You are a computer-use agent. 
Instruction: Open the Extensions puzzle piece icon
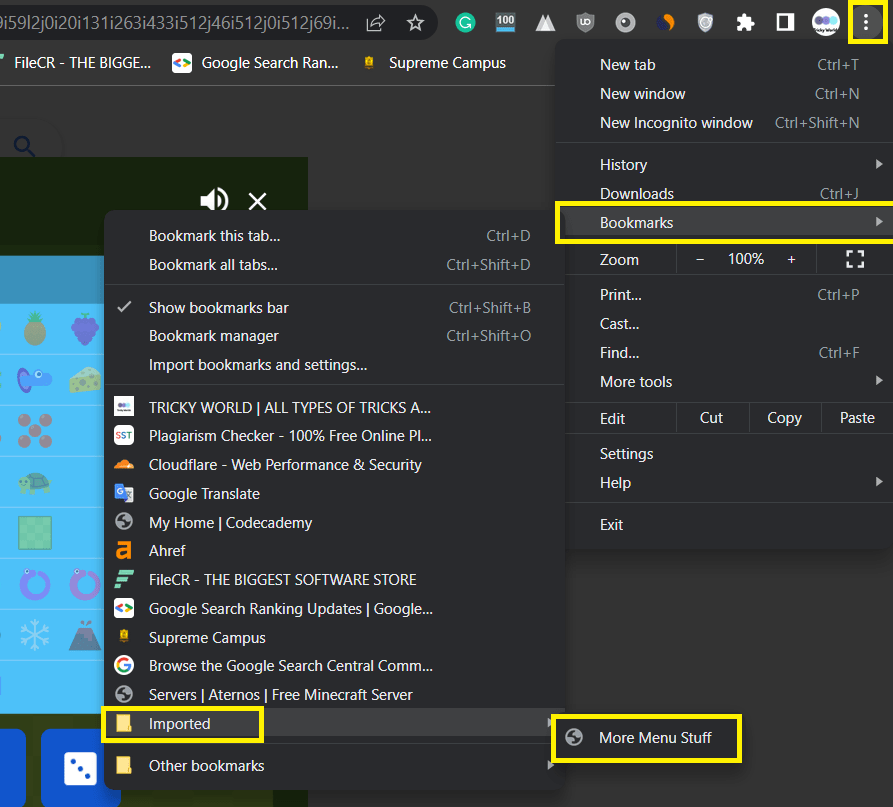click(745, 22)
